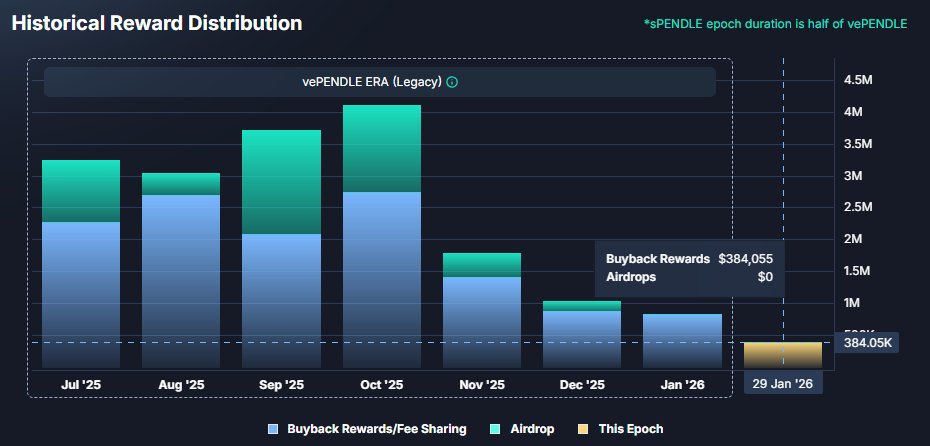The width and height of the screenshot is (930, 446).
Task: Click the blue buyback segment of Jul '25
Action: coord(81,295)
